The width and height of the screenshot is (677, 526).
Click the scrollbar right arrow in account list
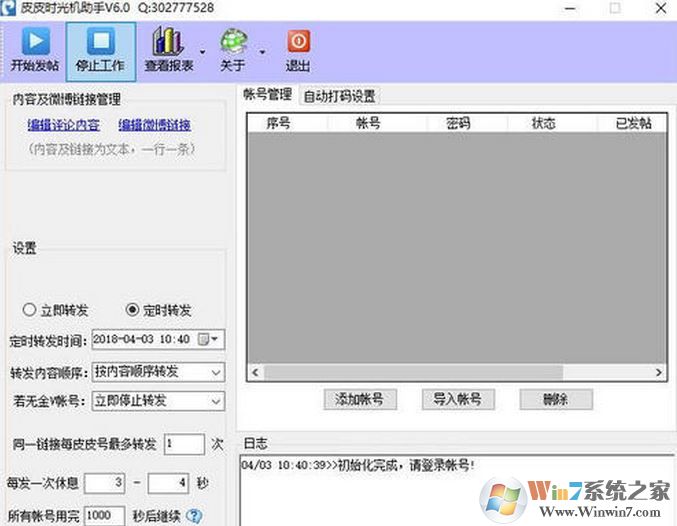point(658,372)
